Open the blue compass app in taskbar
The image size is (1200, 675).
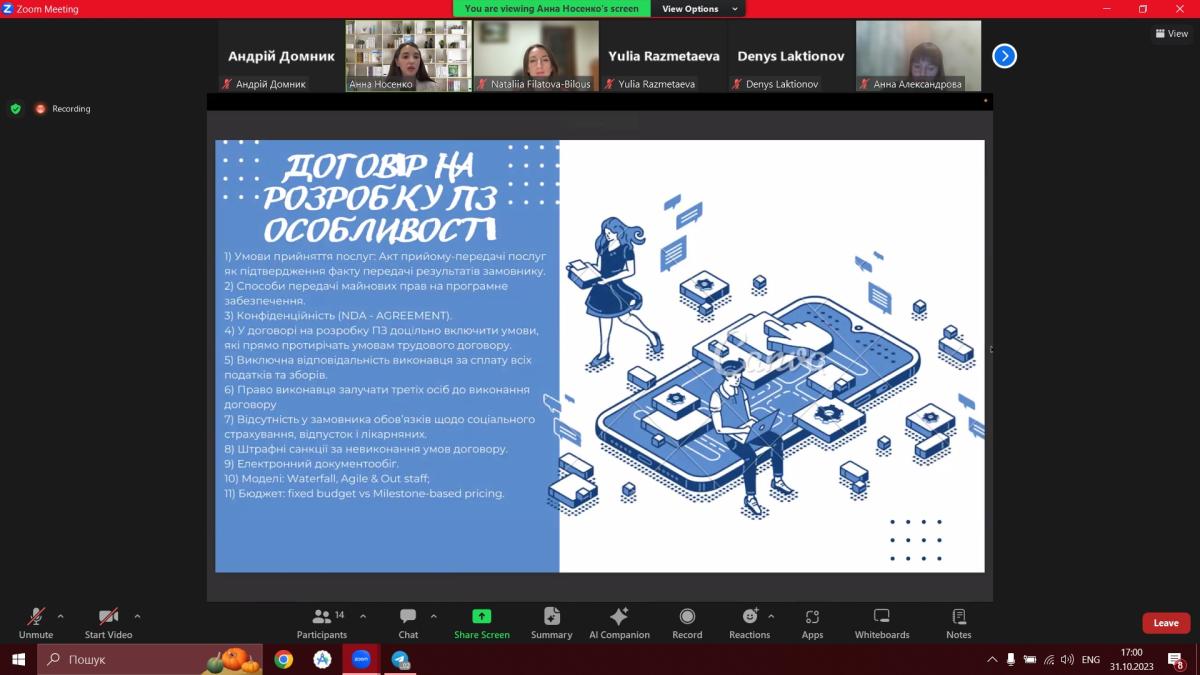tap(322, 660)
